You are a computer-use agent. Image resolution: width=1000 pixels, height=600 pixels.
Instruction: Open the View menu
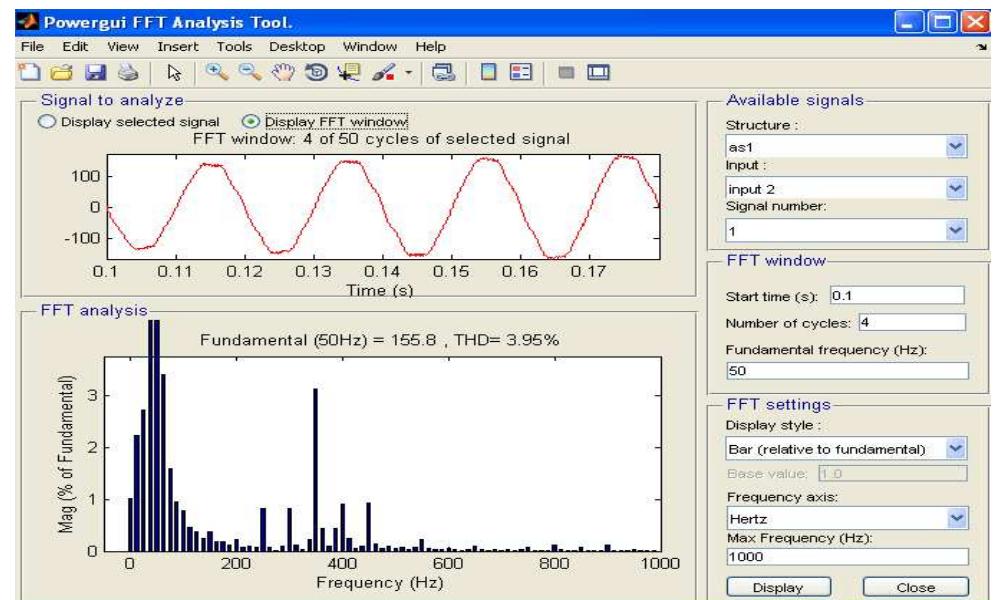(122, 47)
